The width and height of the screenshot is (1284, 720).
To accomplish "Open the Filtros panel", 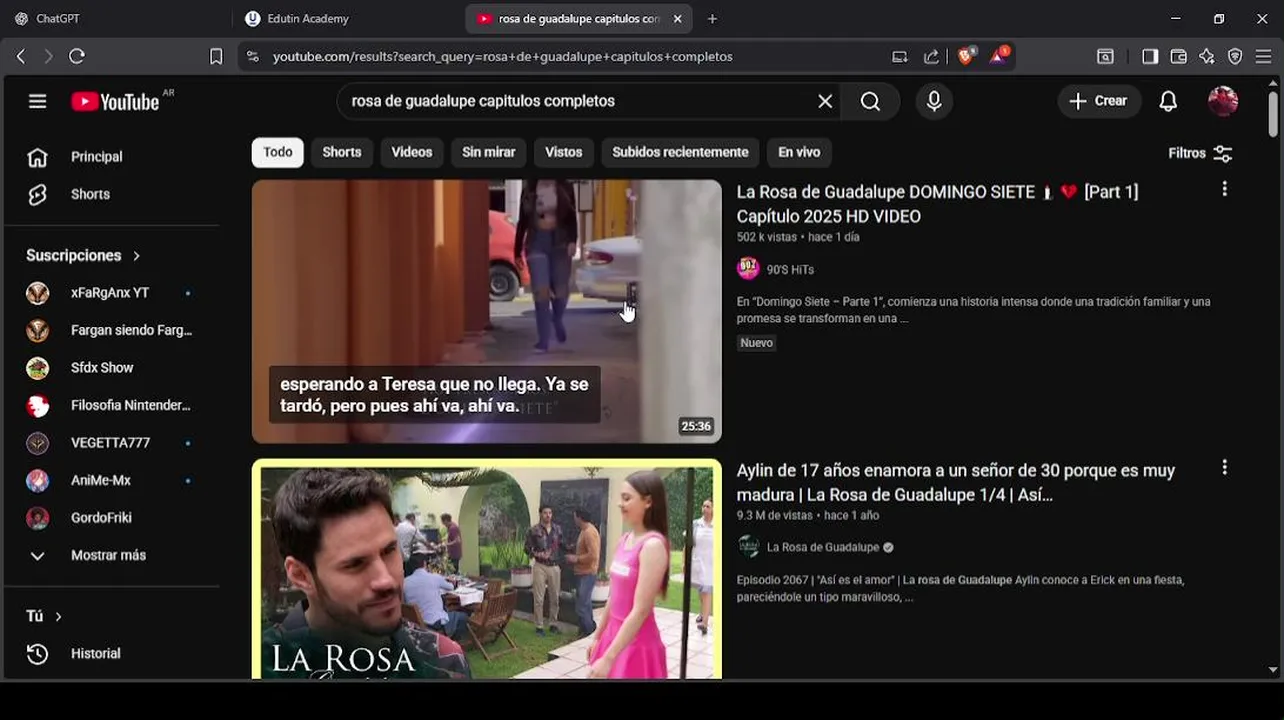I will click(1200, 153).
